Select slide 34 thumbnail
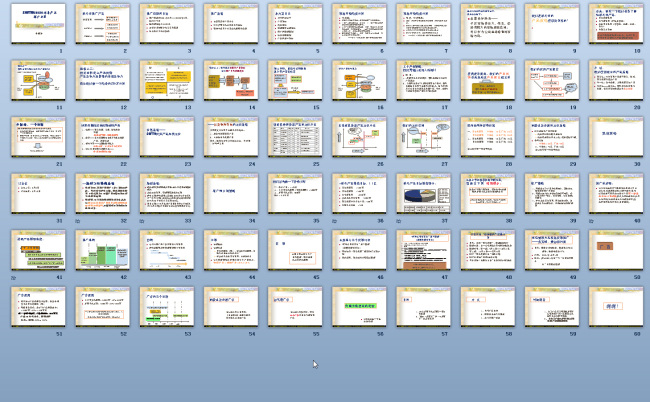 tap(231, 193)
